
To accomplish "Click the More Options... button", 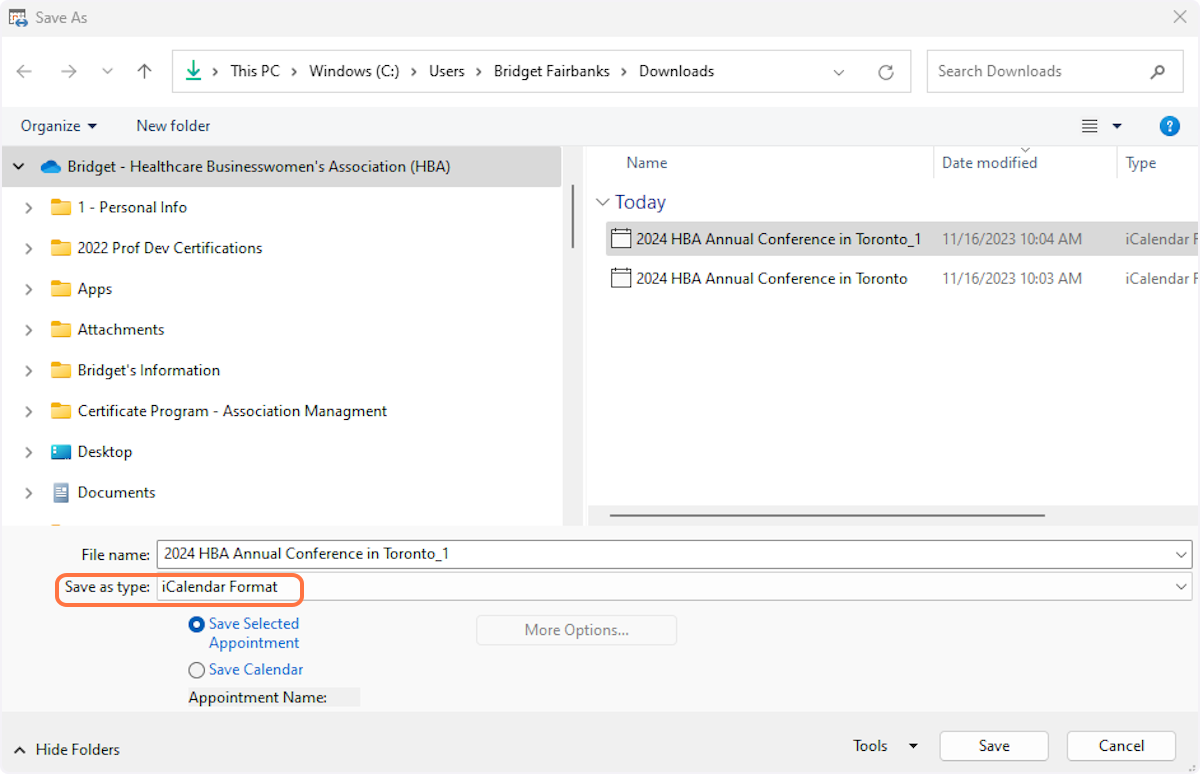I will pos(577,630).
